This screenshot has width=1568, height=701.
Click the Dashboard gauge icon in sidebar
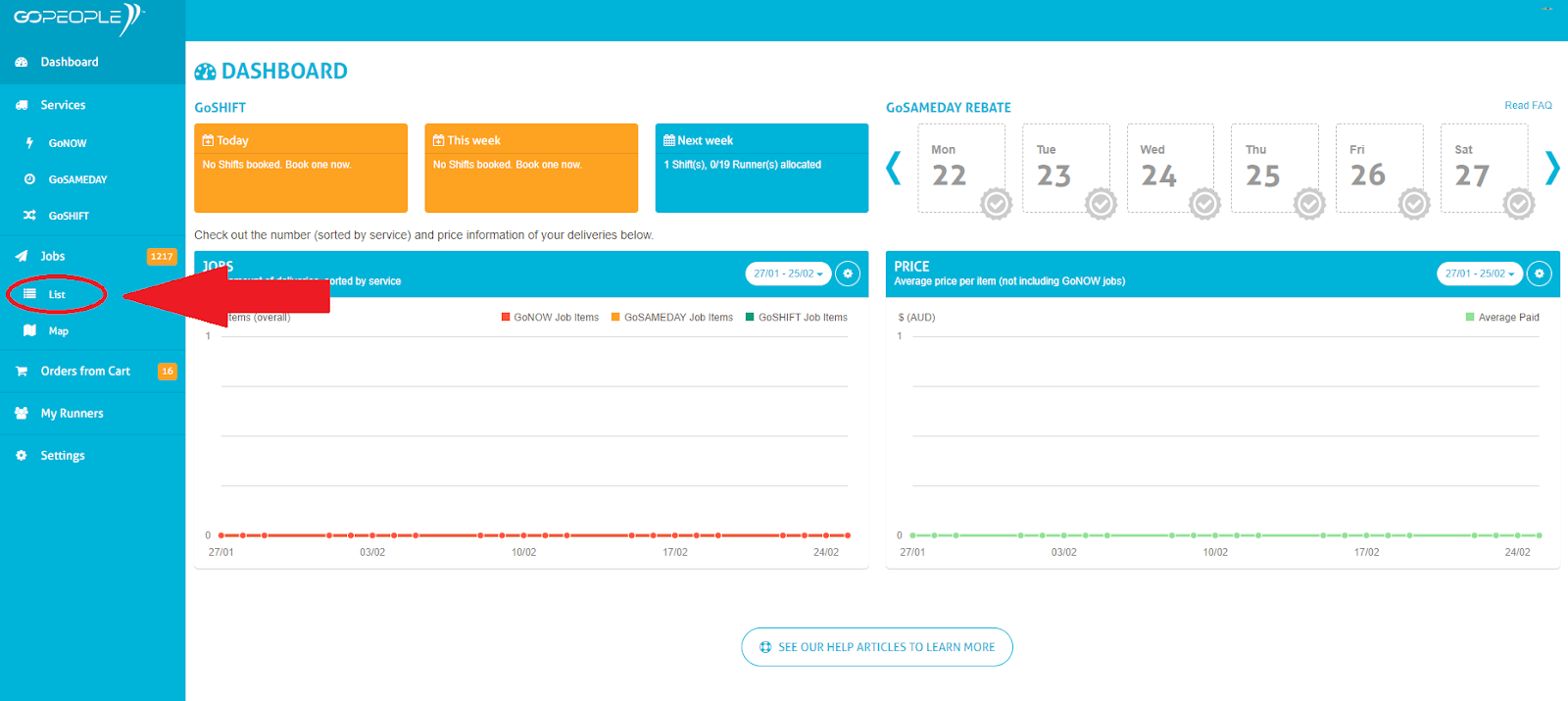click(22, 62)
